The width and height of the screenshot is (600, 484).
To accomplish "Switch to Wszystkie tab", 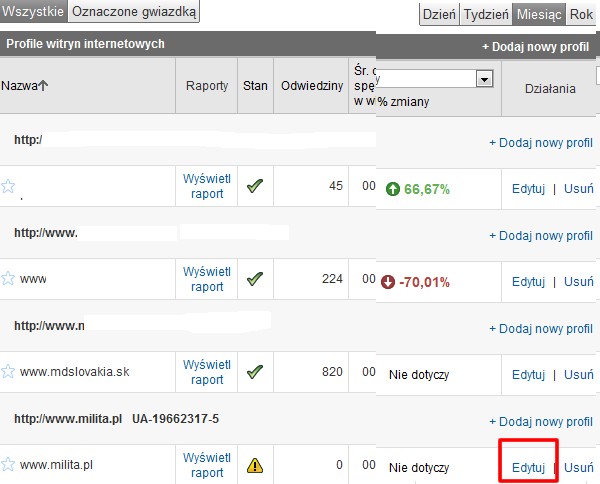I will (x=33, y=11).
